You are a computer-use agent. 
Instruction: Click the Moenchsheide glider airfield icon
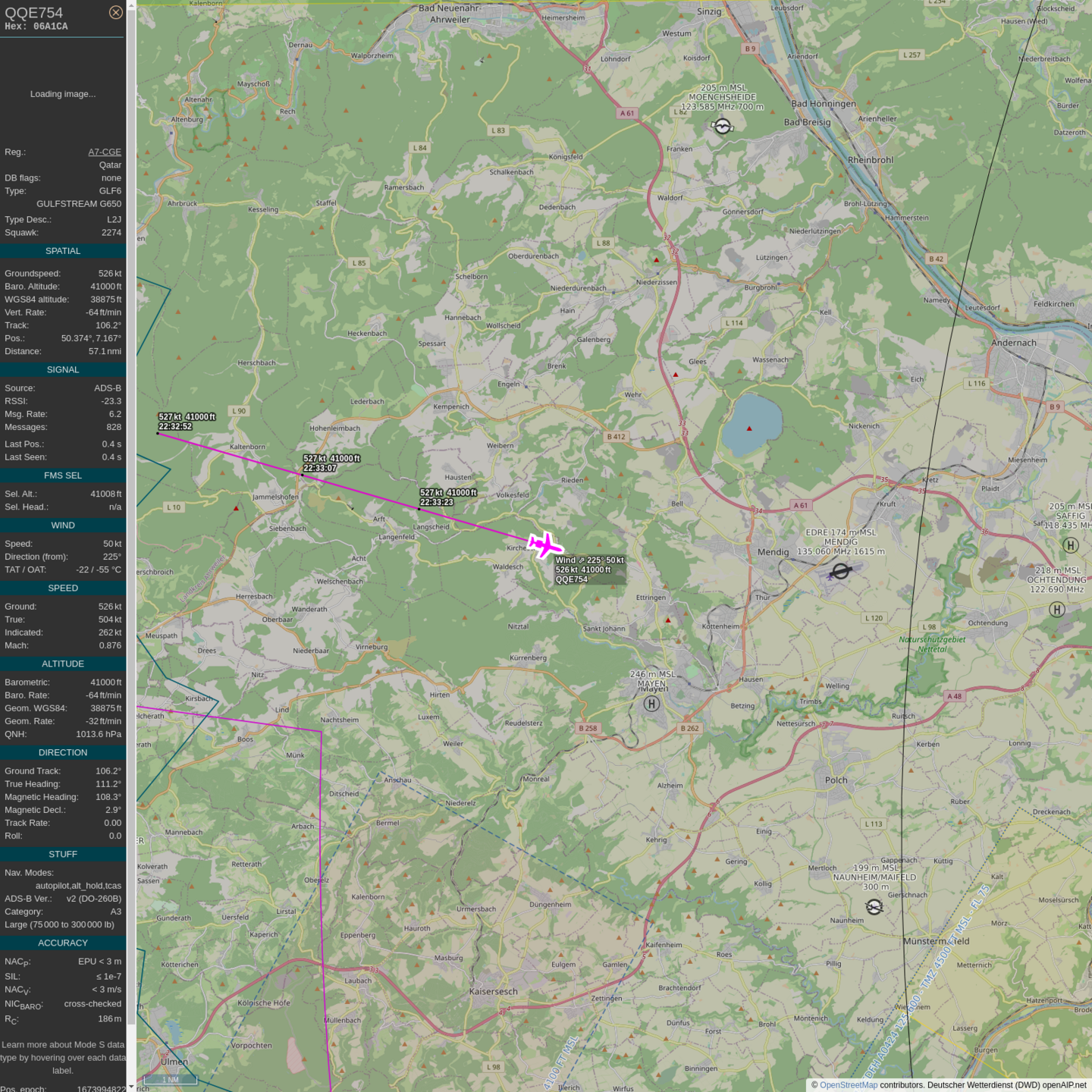tap(723, 127)
